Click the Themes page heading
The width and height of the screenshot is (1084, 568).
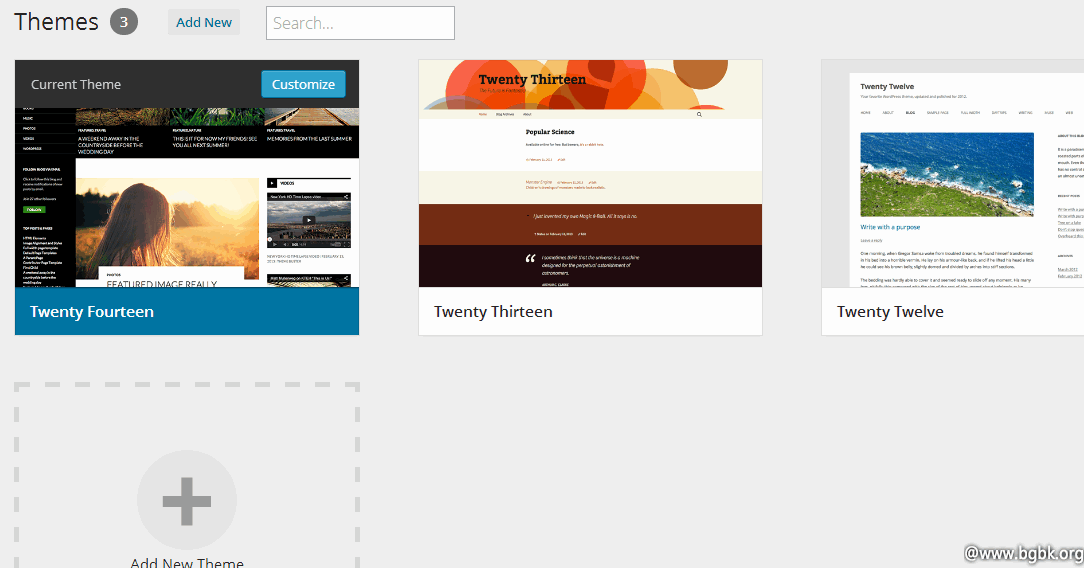(x=57, y=22)
